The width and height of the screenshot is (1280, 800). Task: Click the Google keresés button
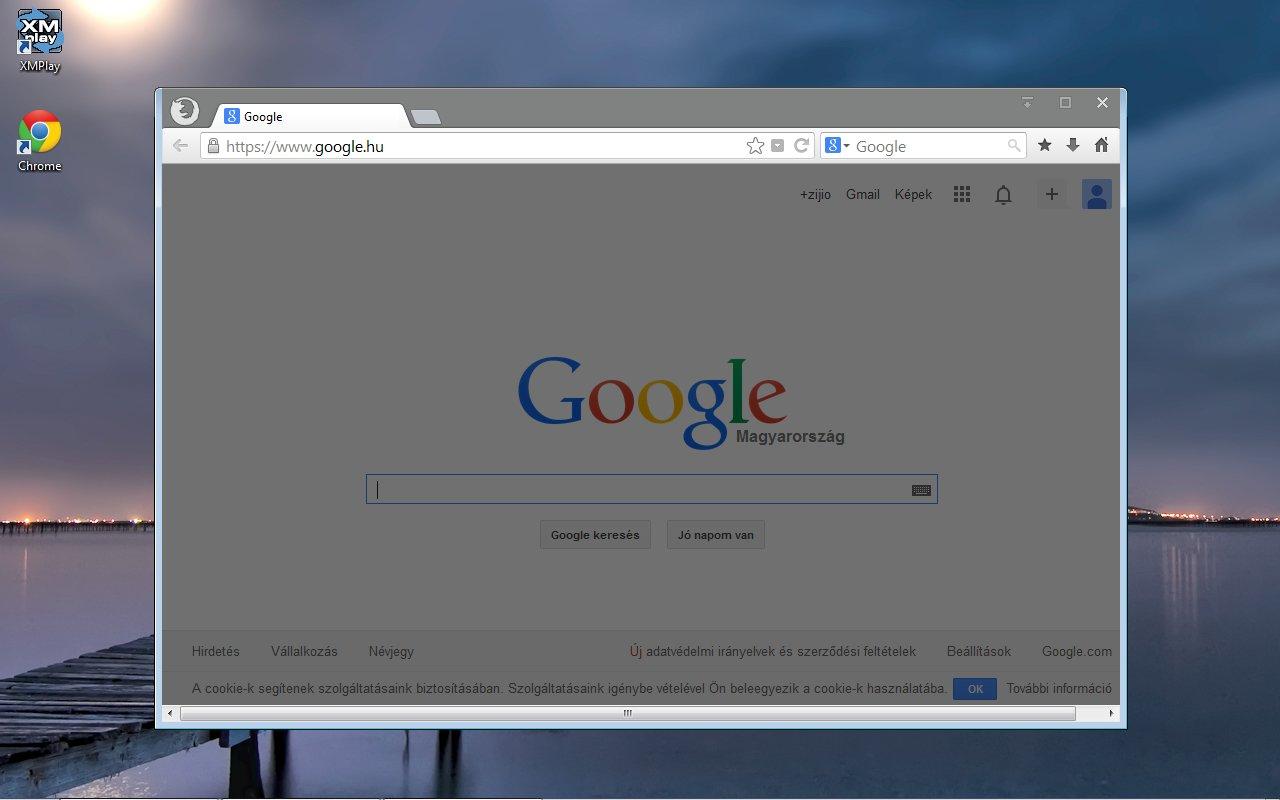tap(595, 535)
